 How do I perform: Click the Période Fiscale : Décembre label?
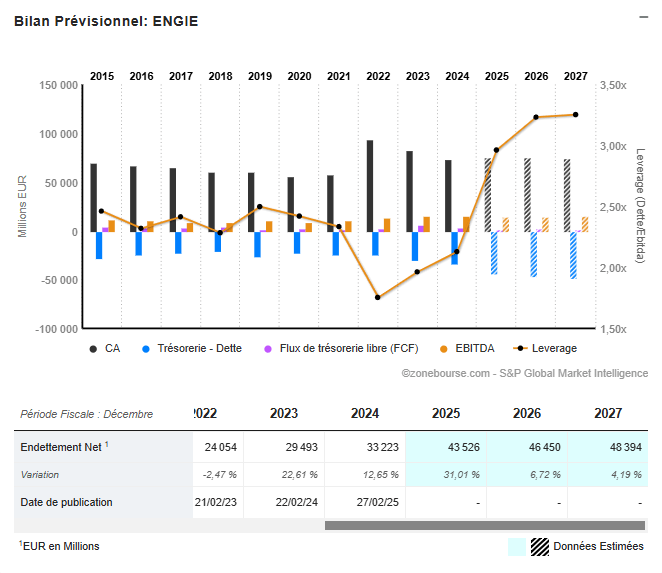(x=87, y=414)
